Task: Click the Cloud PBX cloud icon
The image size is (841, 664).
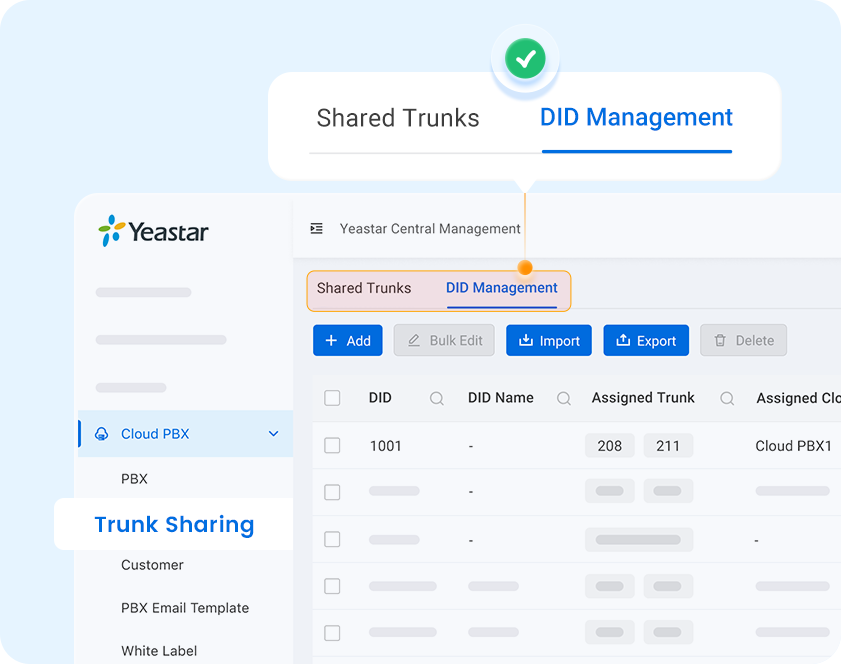Action: (x=101, y=434)
